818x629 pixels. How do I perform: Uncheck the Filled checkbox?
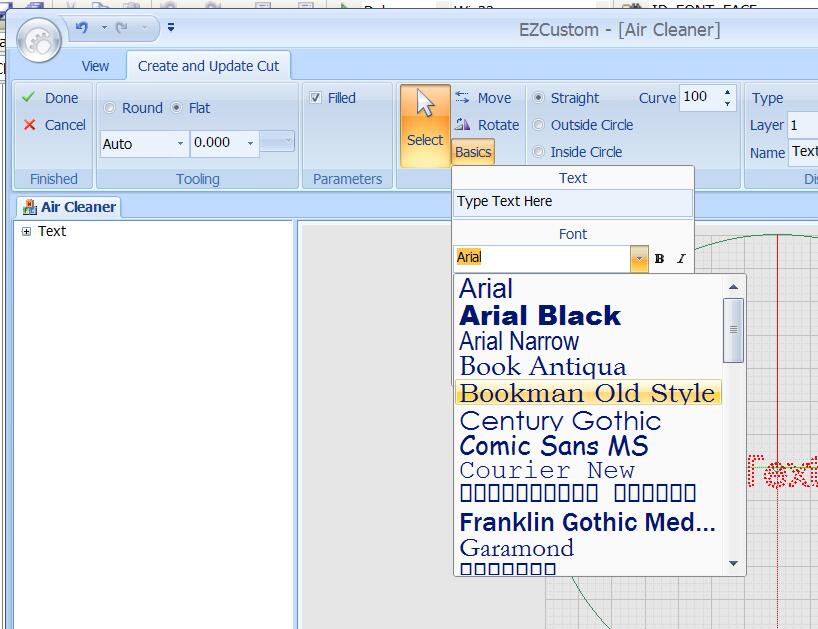(x=316, y=98)
